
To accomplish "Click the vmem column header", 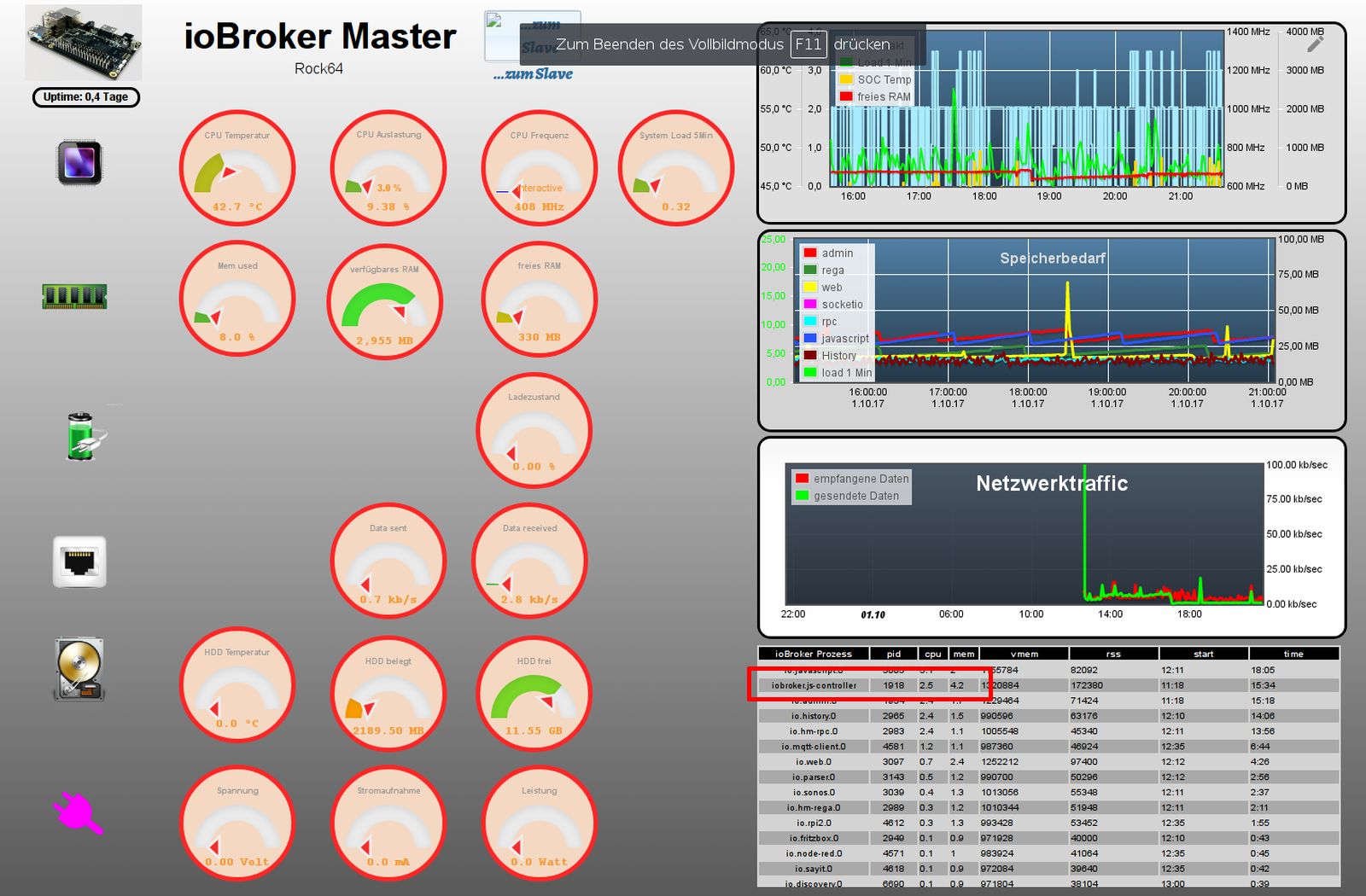I will (1024, 654).
